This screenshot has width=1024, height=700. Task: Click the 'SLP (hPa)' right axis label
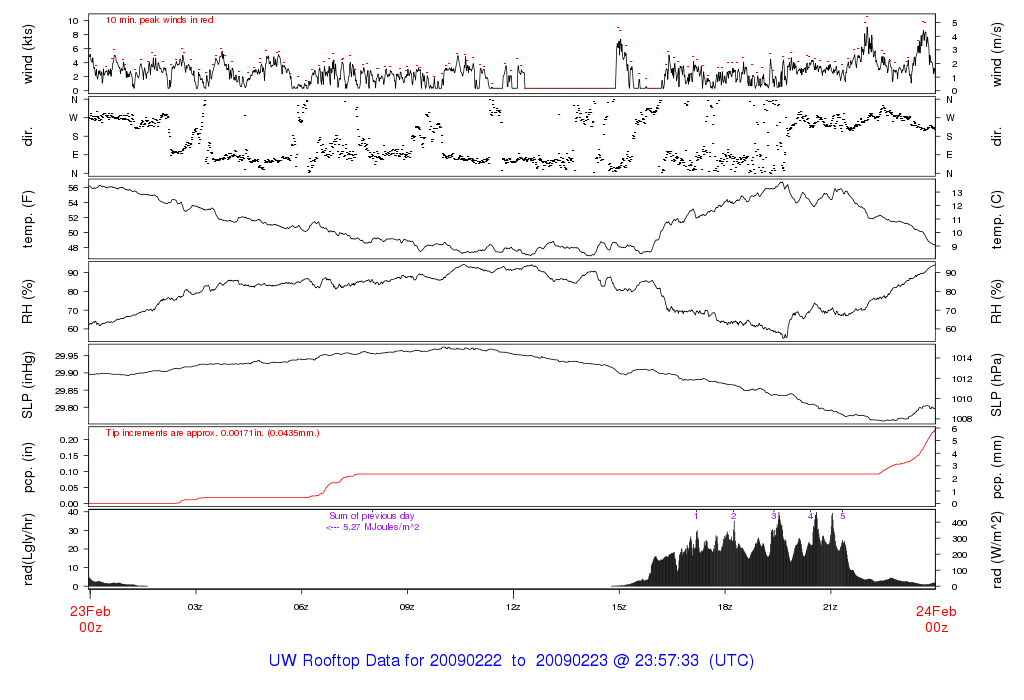click(995, 384)
